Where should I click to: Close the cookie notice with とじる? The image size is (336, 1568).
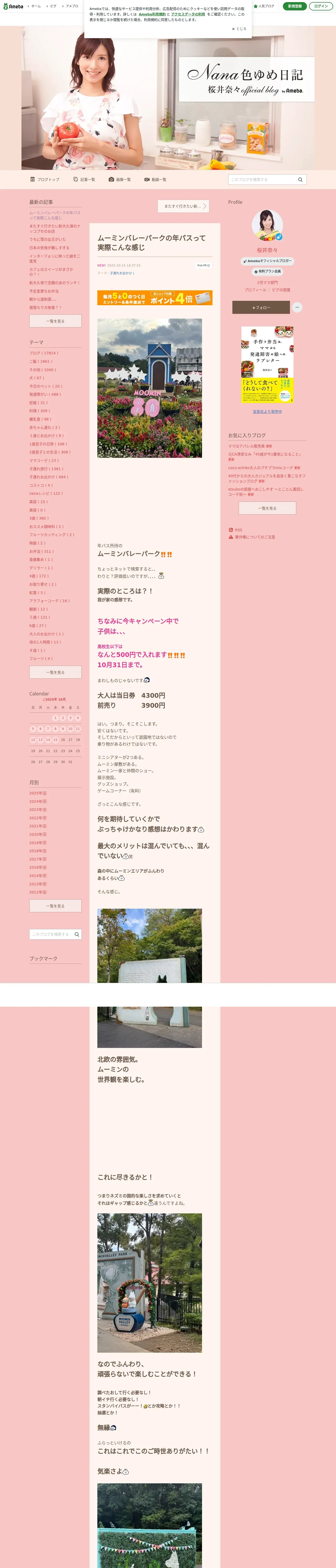(x=239, y=28)
